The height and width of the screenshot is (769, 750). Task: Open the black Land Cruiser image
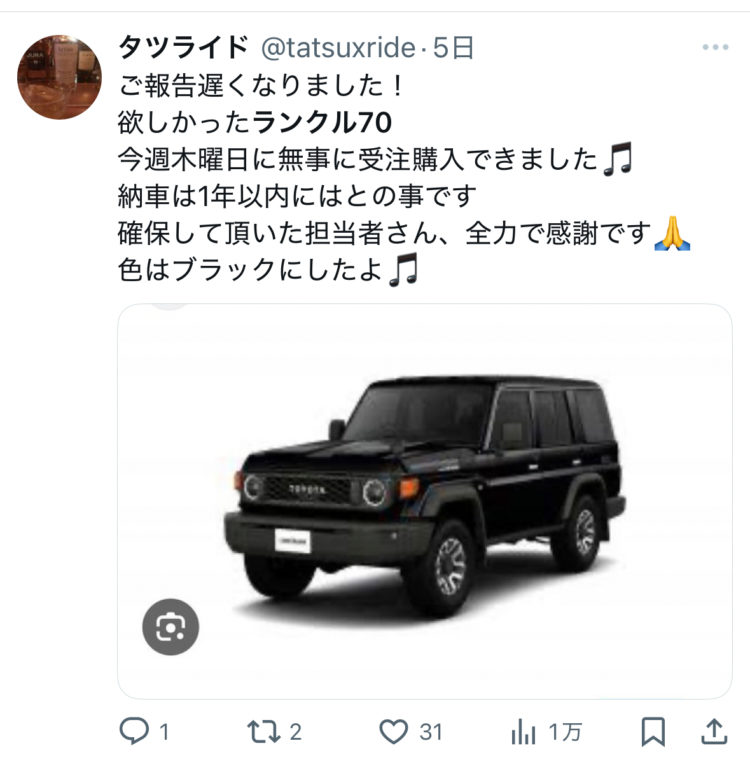(425, 501)
